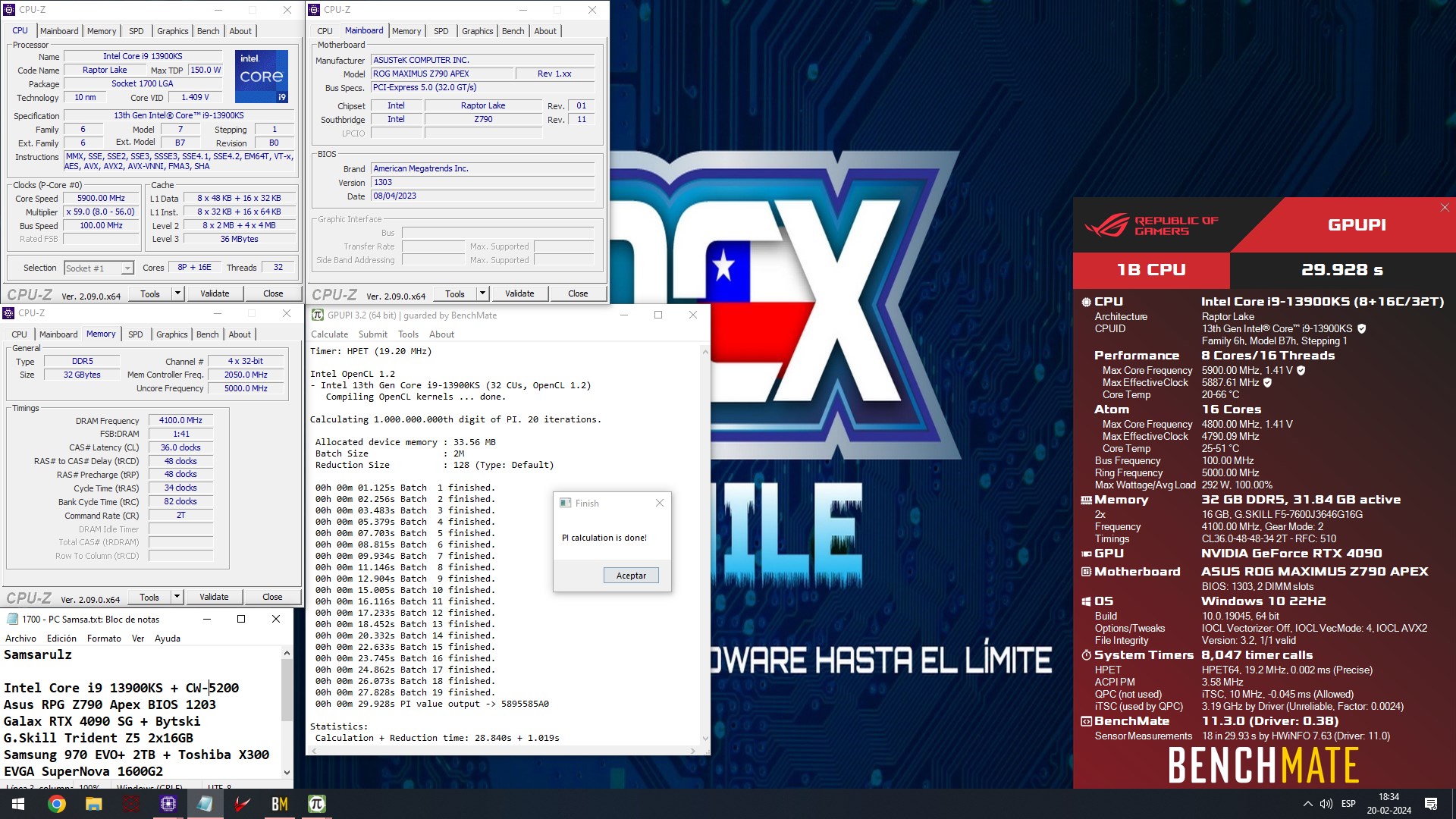
Task: Click Tools button in CPU-Z Memory window
Action: 149,597
